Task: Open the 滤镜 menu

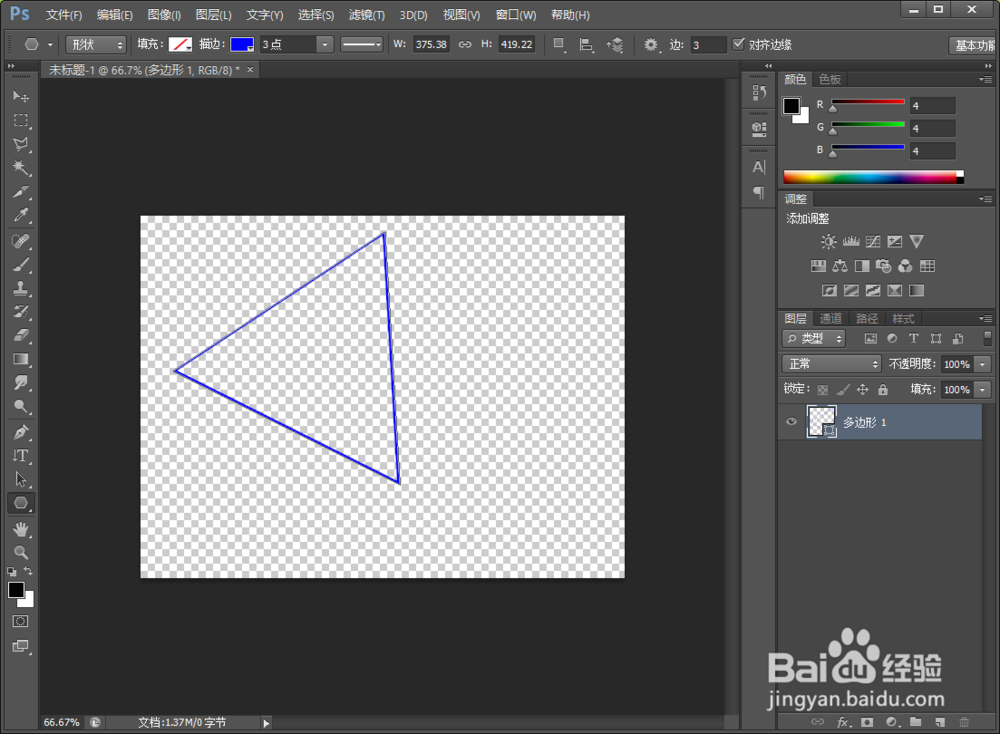Action: (x=366, y=14)
